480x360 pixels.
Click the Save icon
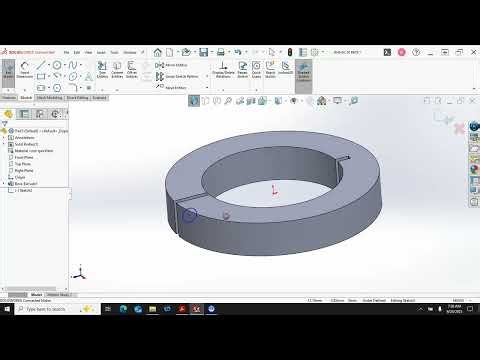tap(203, 52)
